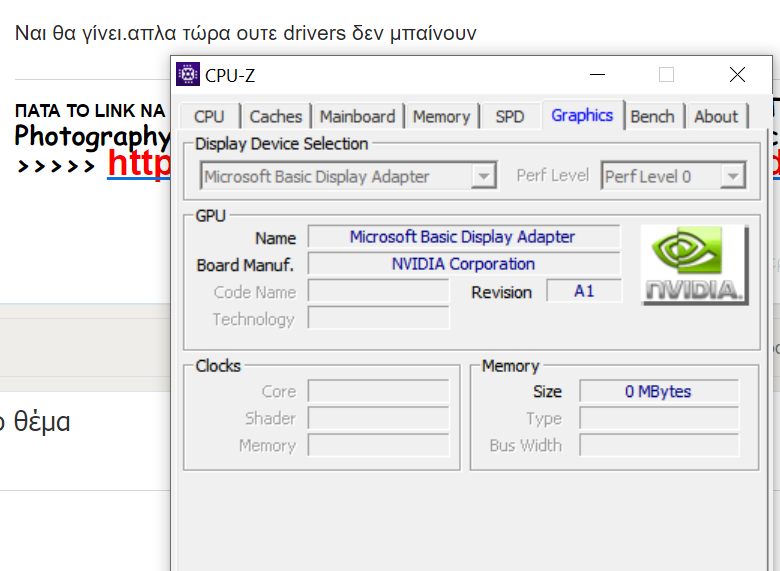Screen dimensions: 780x571
Task: Click the 'Display Device Selection' group label
Action: (282, 144)
